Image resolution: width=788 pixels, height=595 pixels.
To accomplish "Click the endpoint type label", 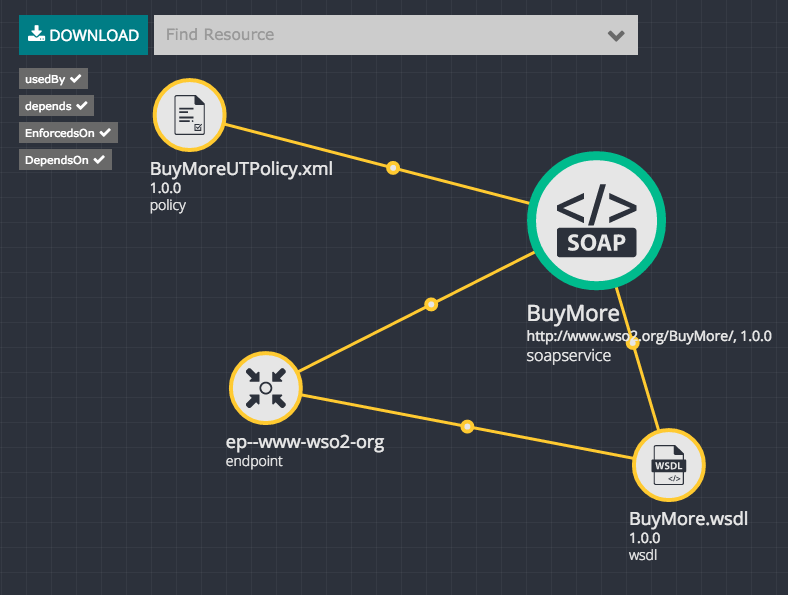I will pos(254,461).
